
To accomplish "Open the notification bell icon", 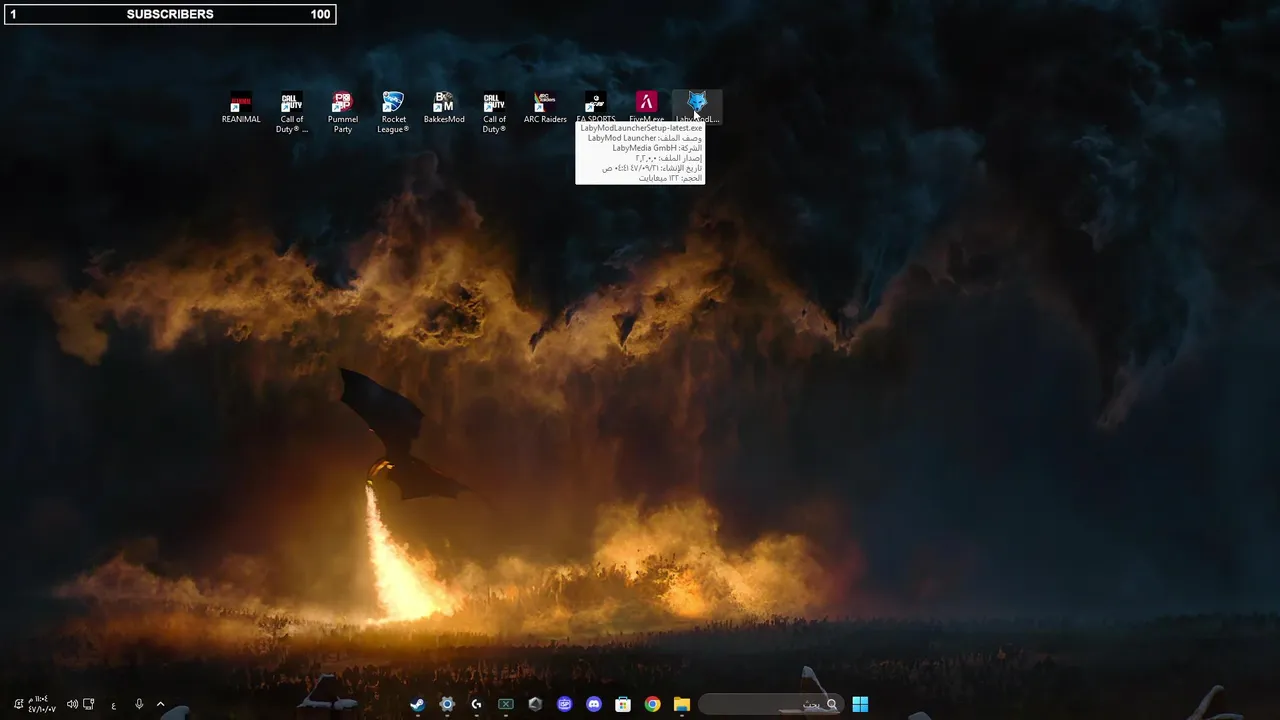I will pyautogui.click(x=18, y=704).
